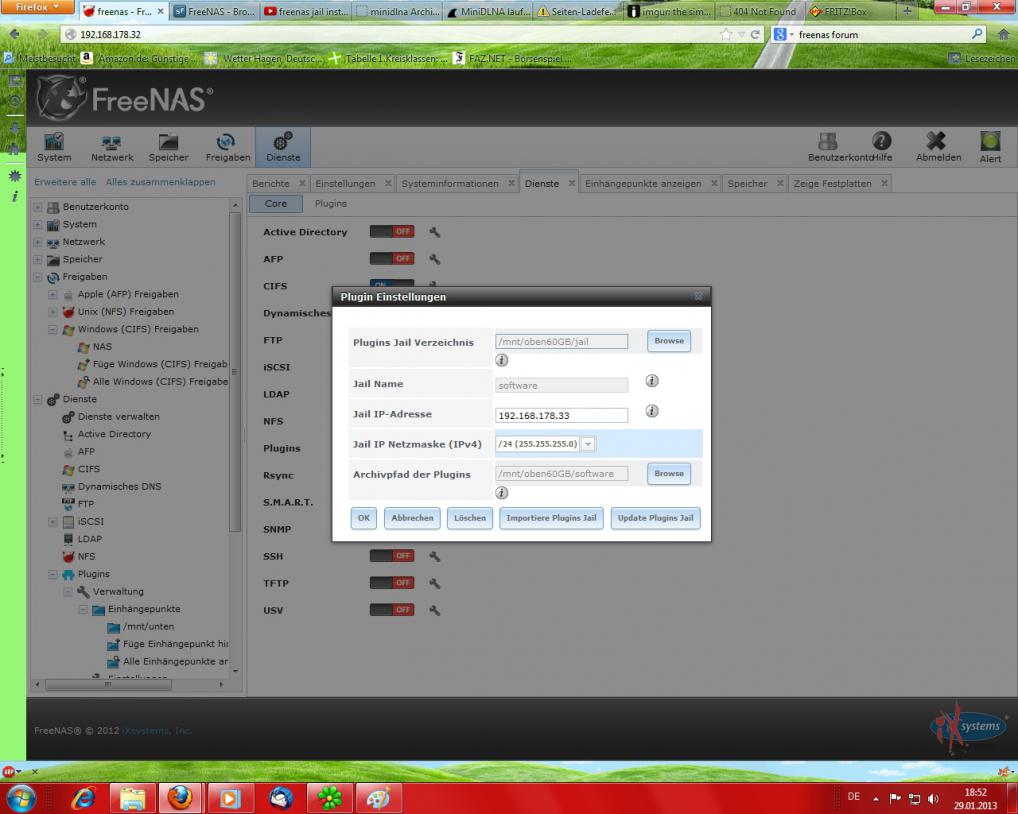Image resolution: width=1018 pixels, height=814 pixels.
Task: Click the Abbrechen button
Action: click(412, 518)
